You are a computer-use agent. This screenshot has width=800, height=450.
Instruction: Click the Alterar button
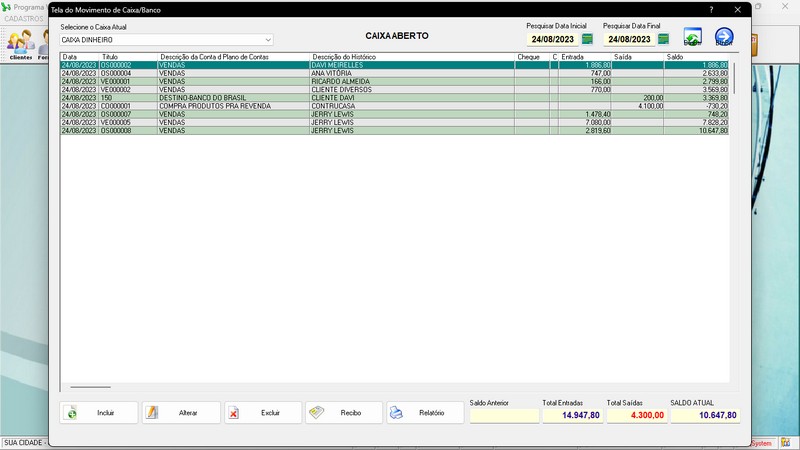pos(181,413)
